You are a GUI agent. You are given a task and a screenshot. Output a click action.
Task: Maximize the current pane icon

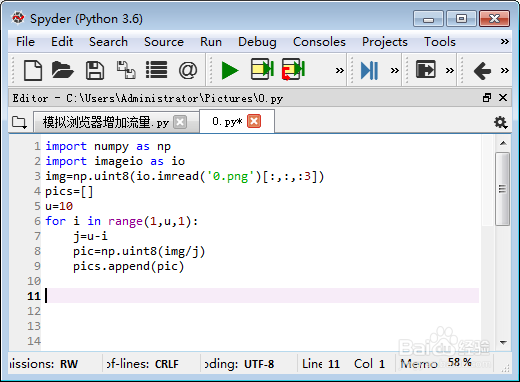click(425, 69)
